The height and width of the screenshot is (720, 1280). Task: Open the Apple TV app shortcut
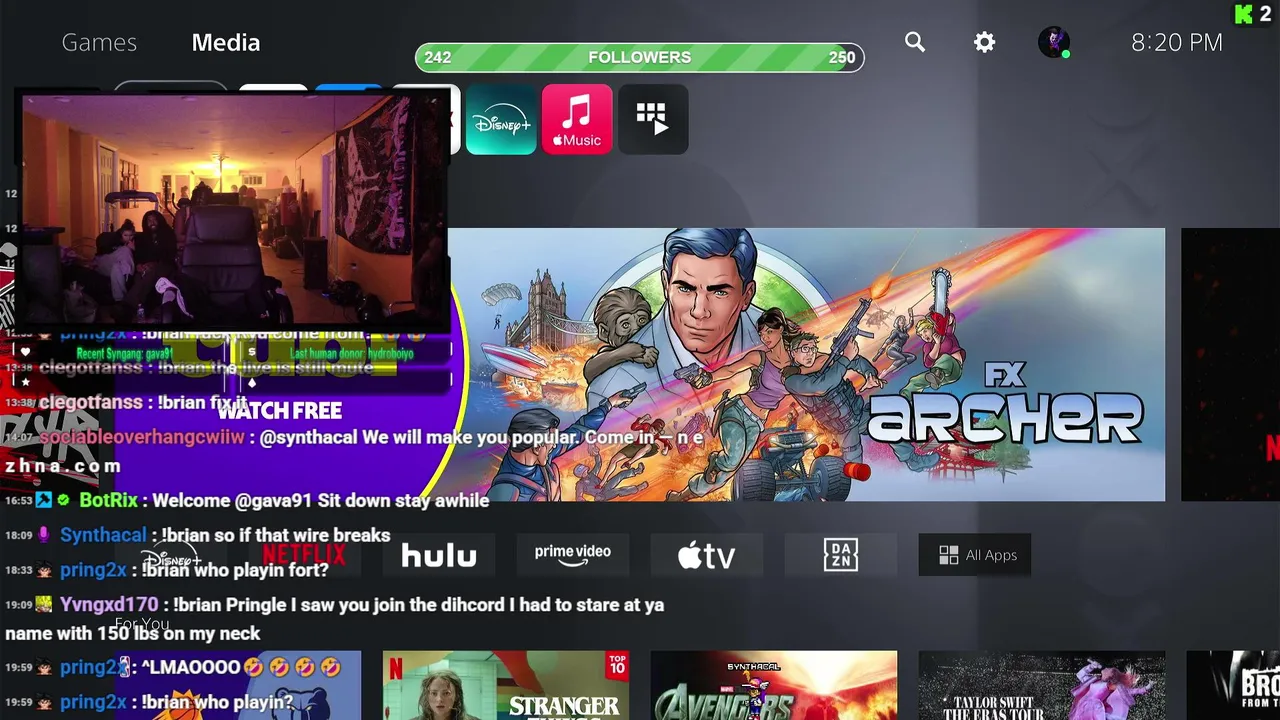pos(707,555)
